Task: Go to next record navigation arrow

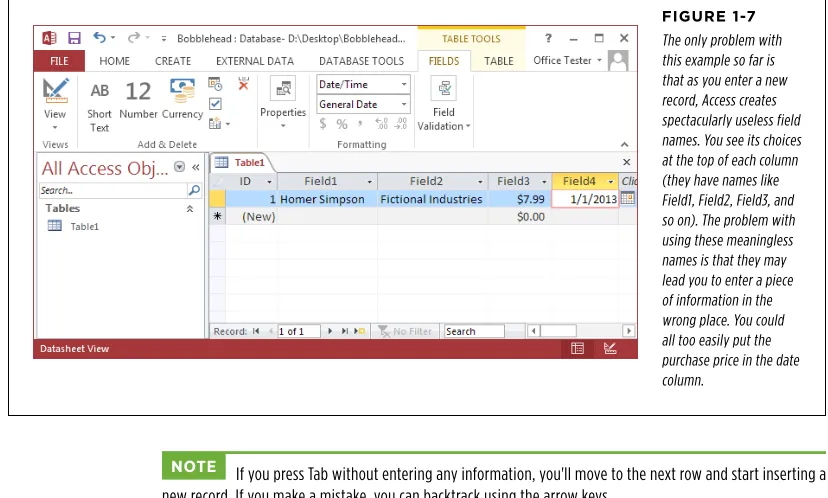Action: 330,331
